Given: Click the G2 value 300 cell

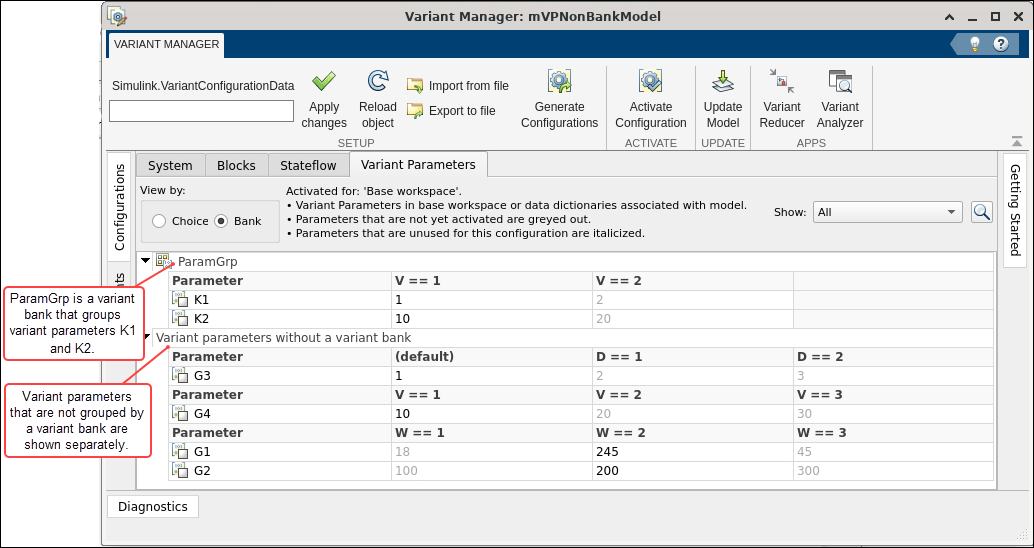Looking at the screenshot, I should tap(894, 471).
